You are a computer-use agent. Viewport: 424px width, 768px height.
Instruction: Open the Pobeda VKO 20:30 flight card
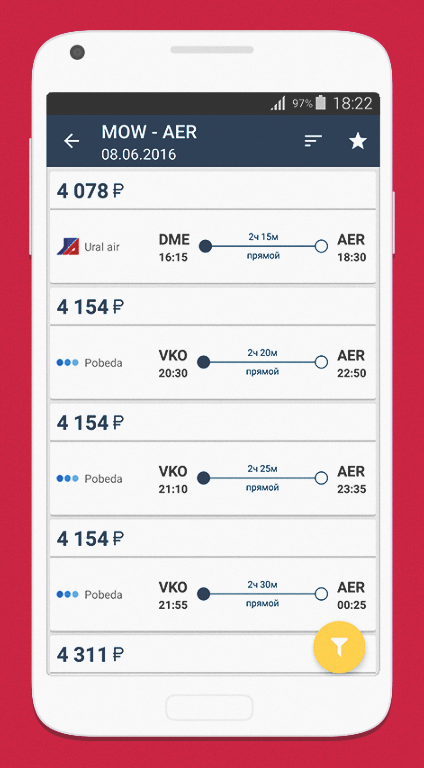tap(213, 362)
